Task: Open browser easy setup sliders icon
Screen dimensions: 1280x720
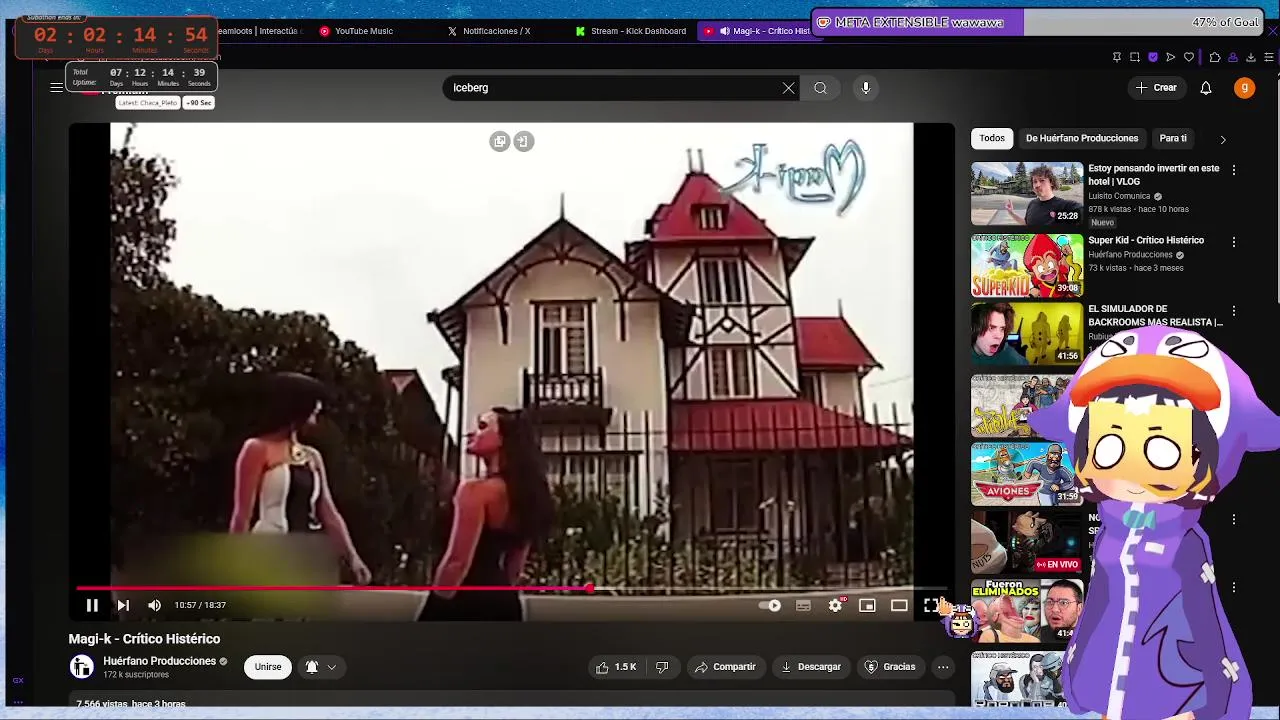Action: point(1269,57)
